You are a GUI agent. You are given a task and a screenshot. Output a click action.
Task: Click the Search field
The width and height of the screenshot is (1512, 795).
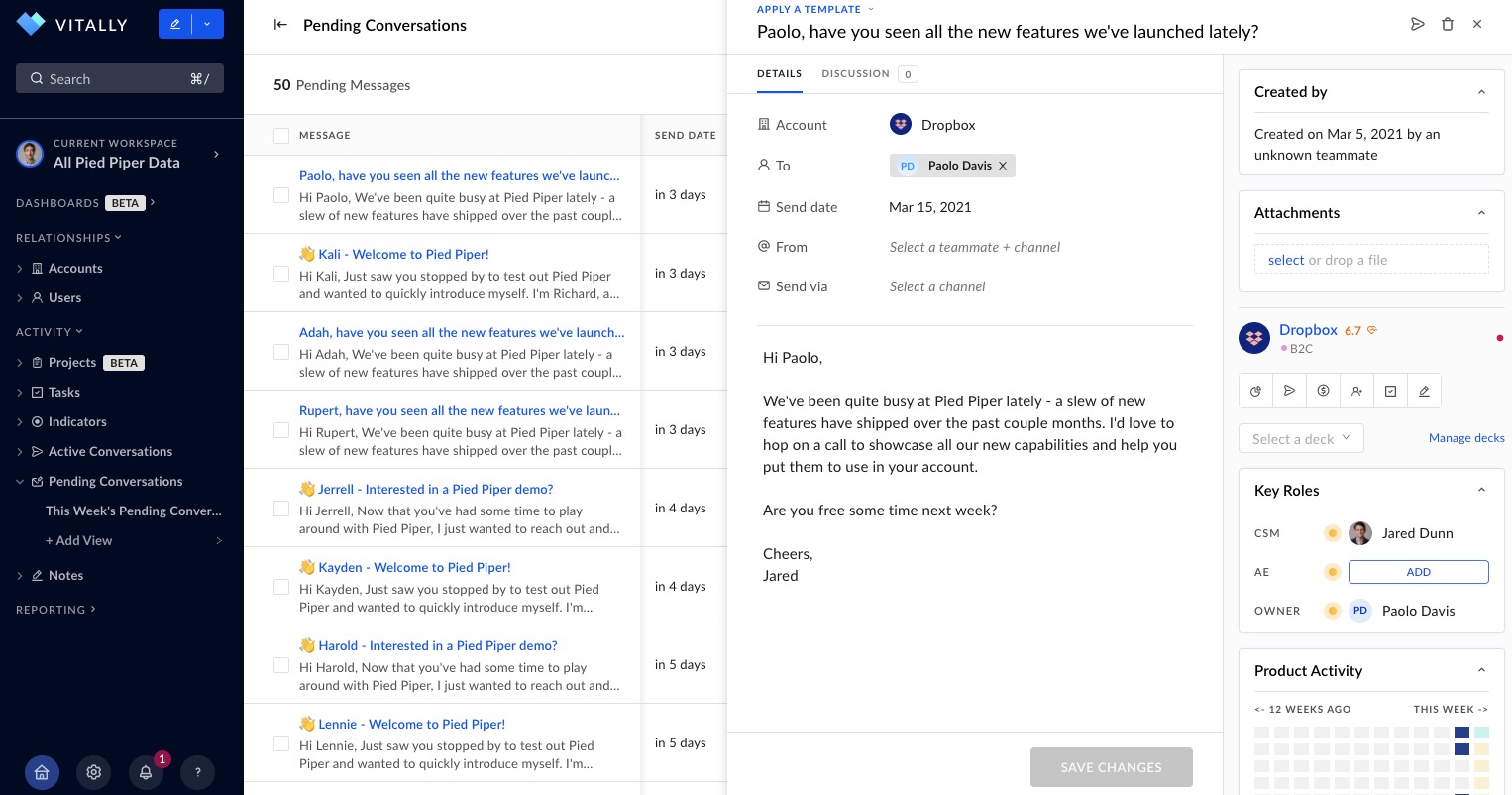tap(120, 78)
